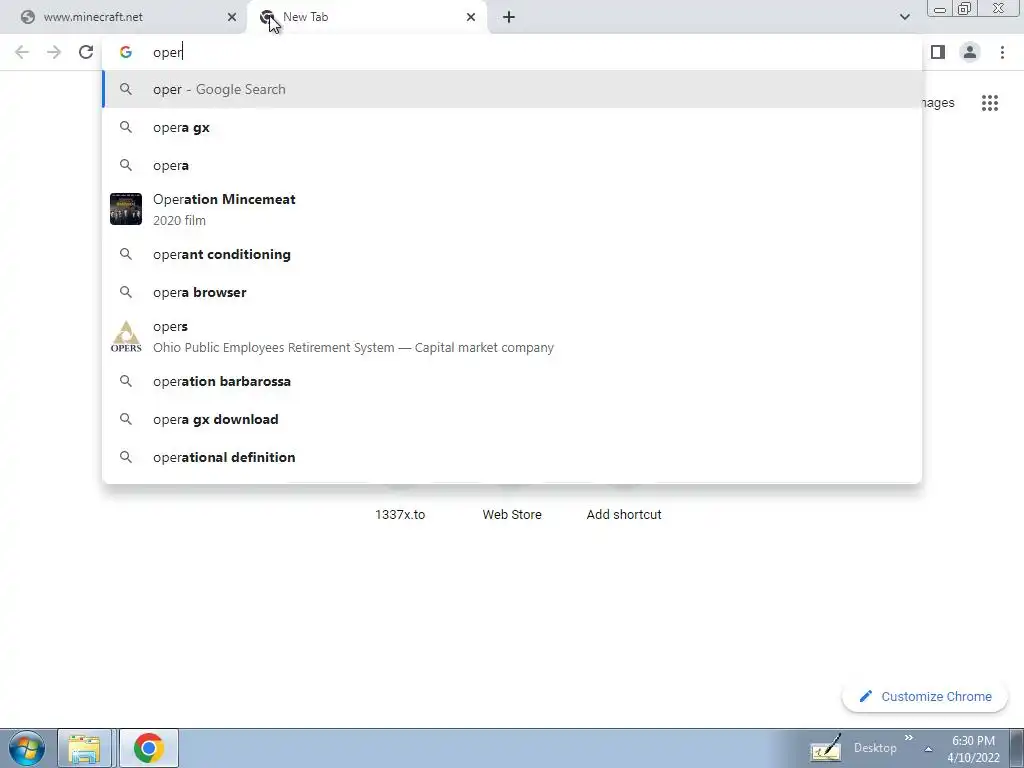Select the 'operational definition' suggestion

click(512, 457)
